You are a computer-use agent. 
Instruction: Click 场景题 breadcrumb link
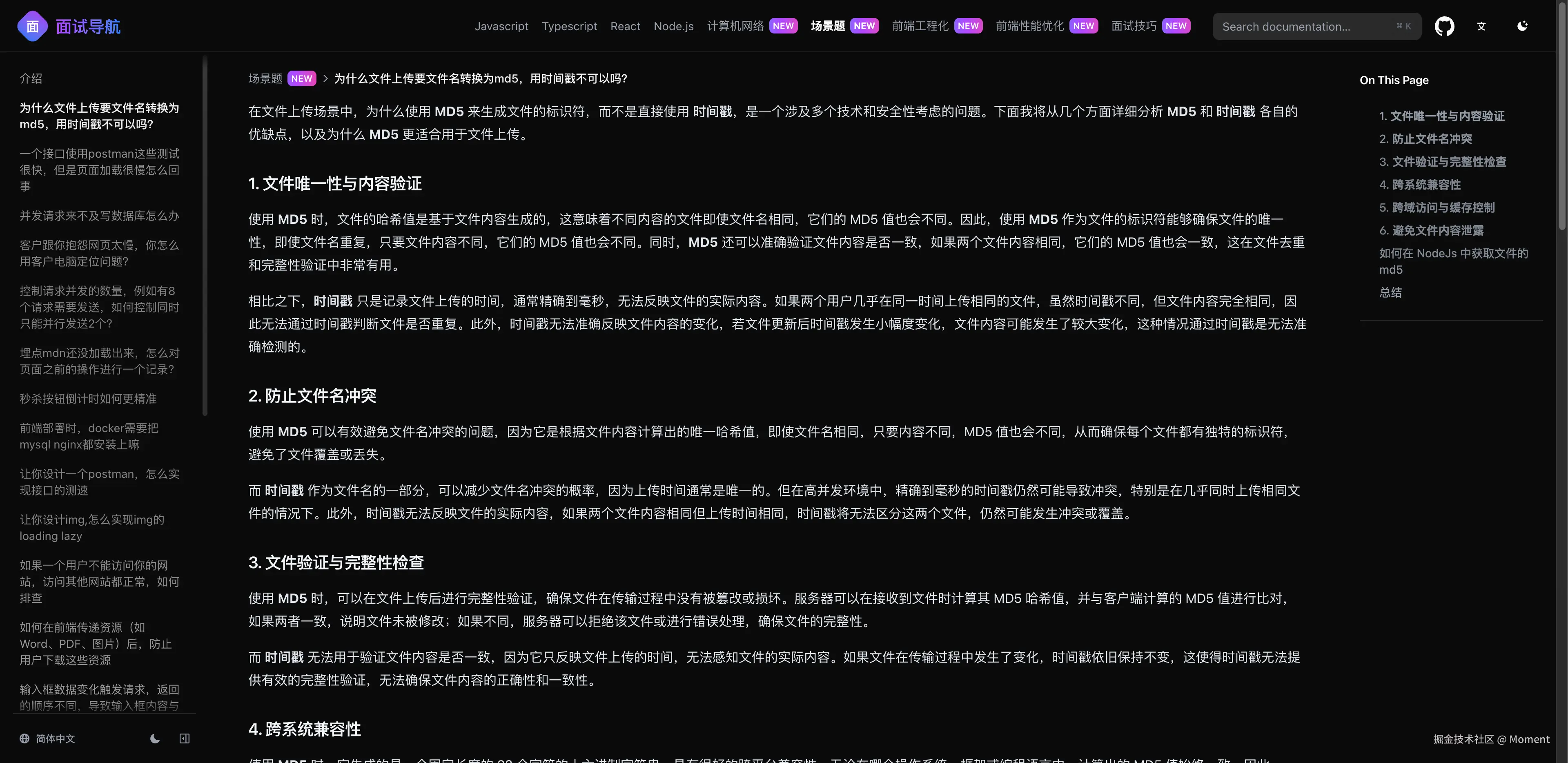[x=265, y=78]
